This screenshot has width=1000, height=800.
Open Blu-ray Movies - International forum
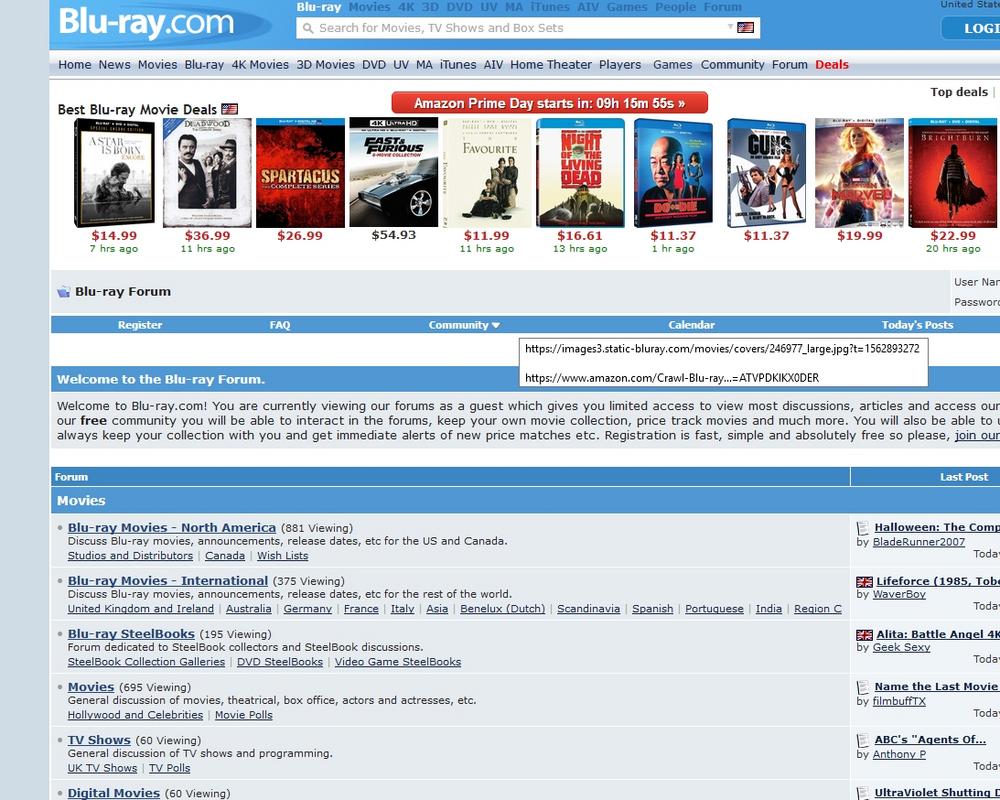click(x=168, y=581)
